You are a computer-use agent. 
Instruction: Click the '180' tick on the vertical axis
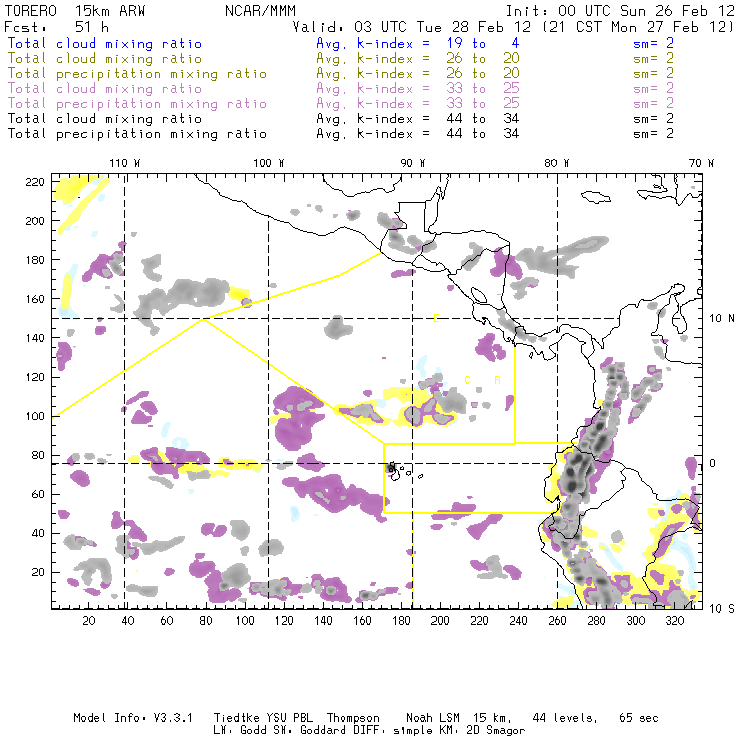(x=35, y=260)
